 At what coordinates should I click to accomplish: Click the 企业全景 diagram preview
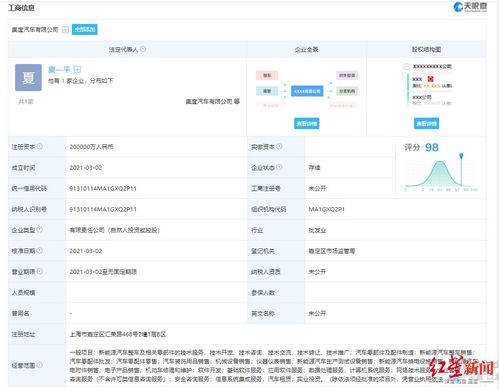(x=307, y=90)
